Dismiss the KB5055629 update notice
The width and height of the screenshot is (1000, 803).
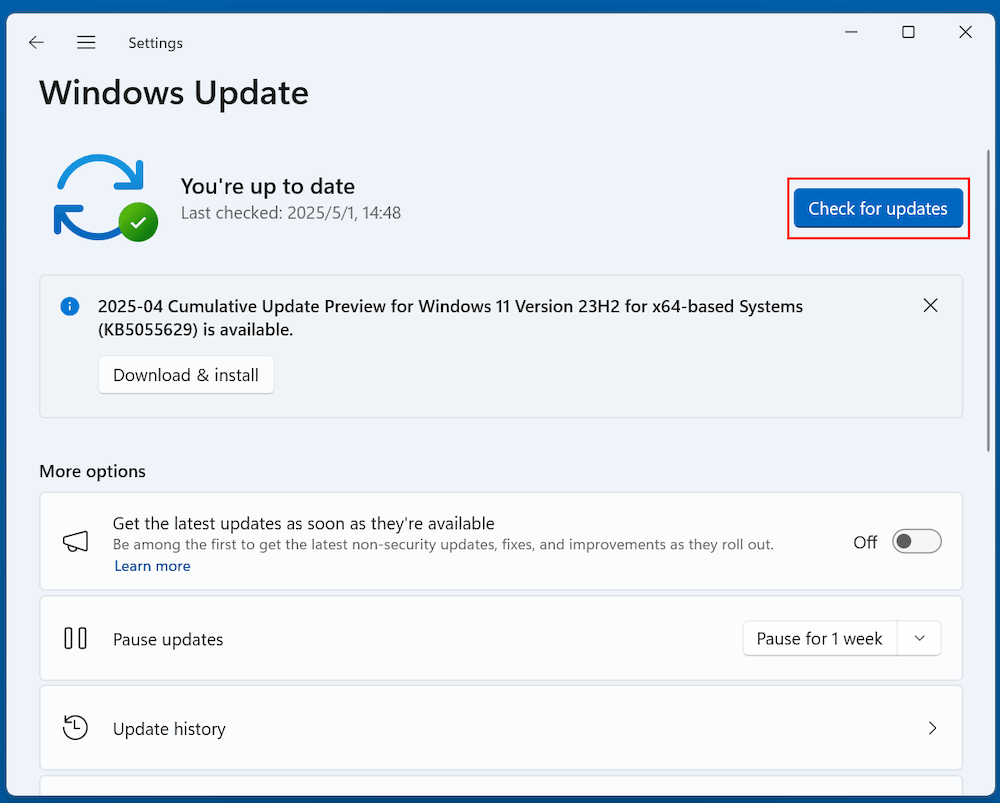(930, 306)
